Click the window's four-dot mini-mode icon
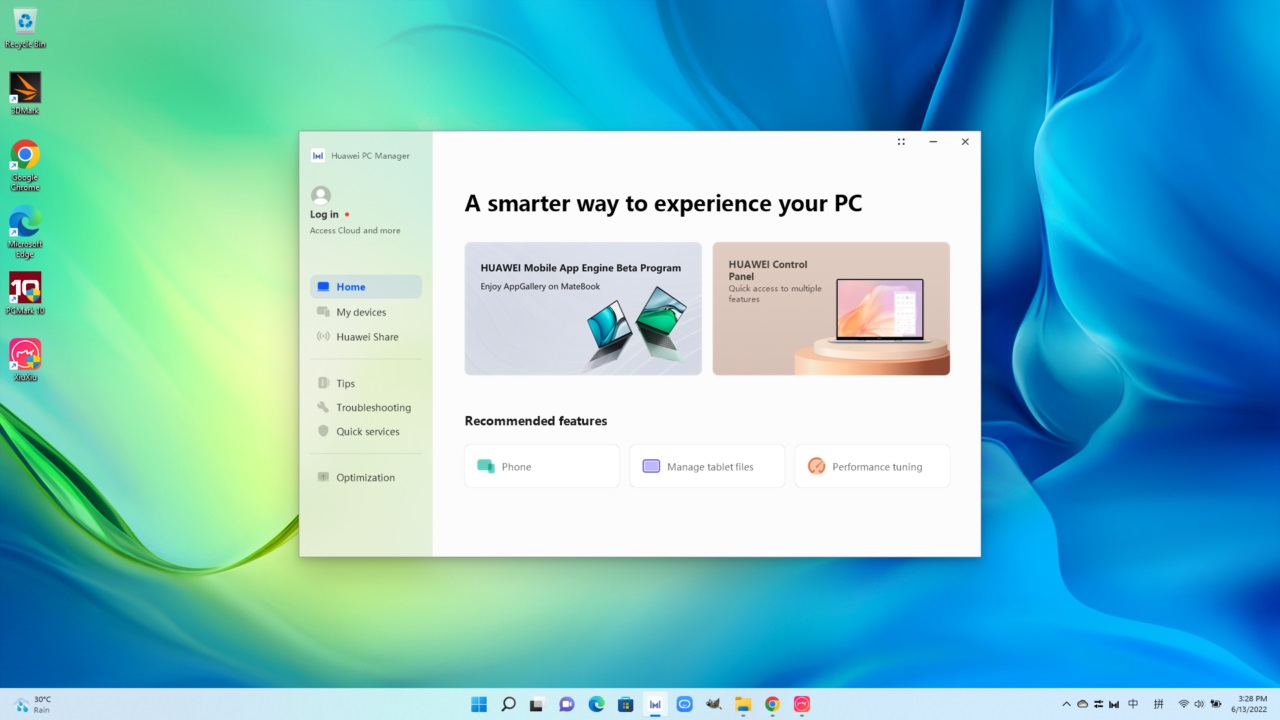The image size is (1280, 720). point(901,142)
